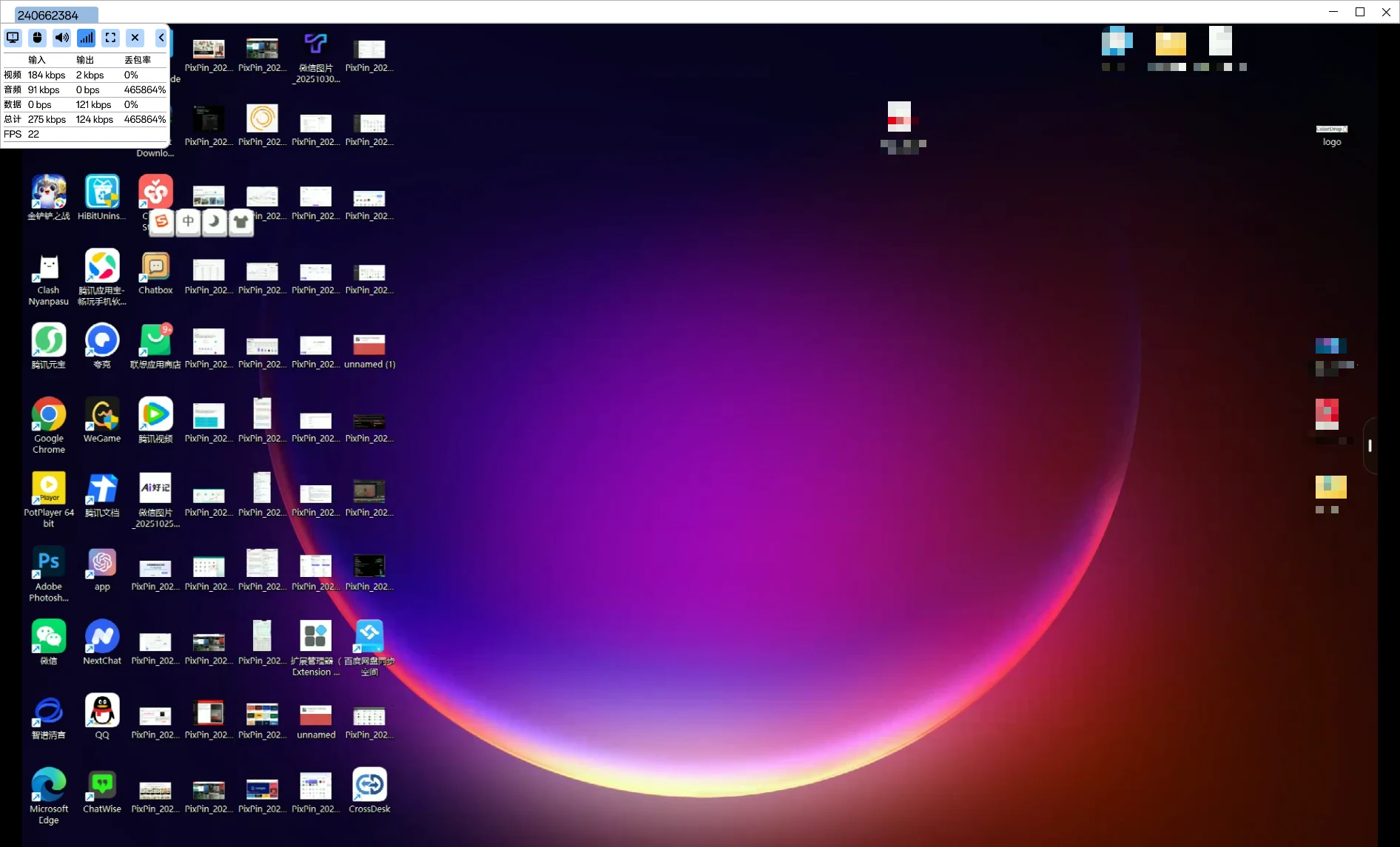Click the mouse control mode icon

37,38
